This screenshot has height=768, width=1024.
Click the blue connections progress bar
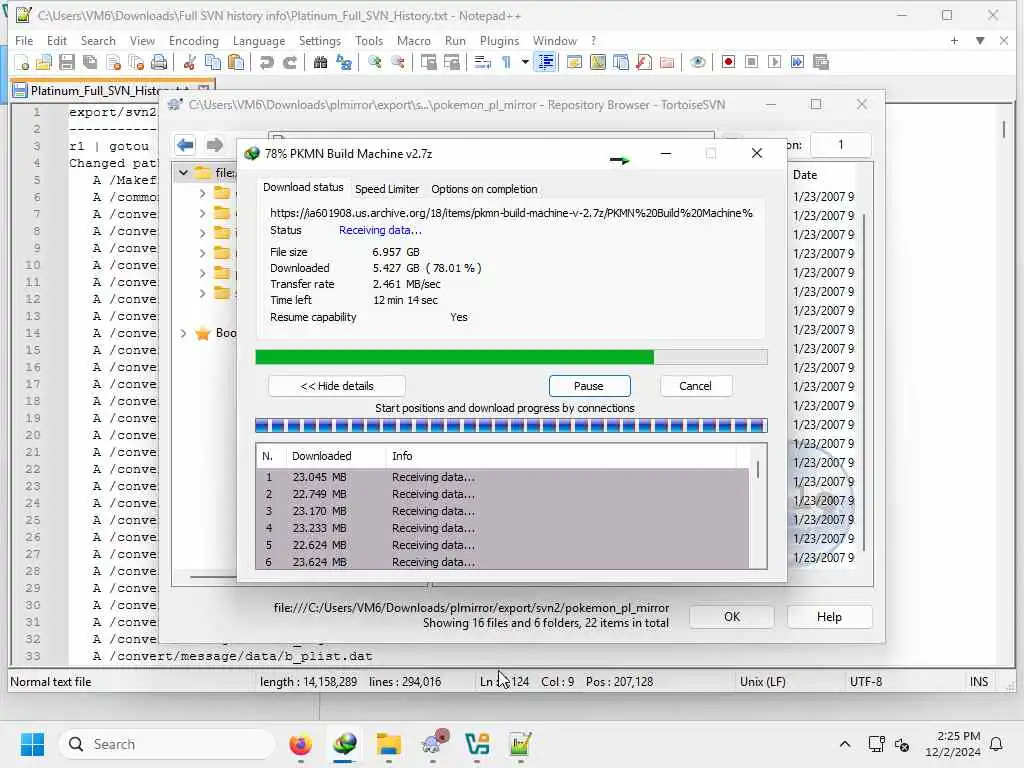coord(511,426)
